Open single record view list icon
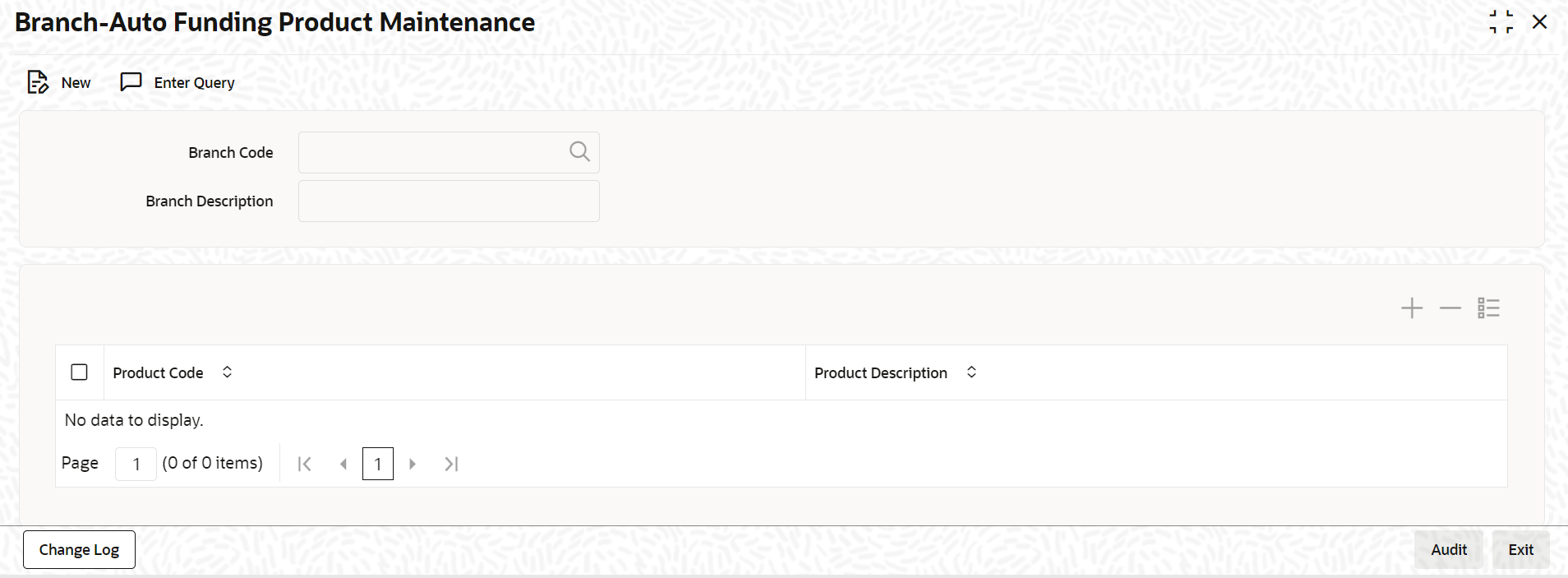1568x578 pixels. 1488,308
